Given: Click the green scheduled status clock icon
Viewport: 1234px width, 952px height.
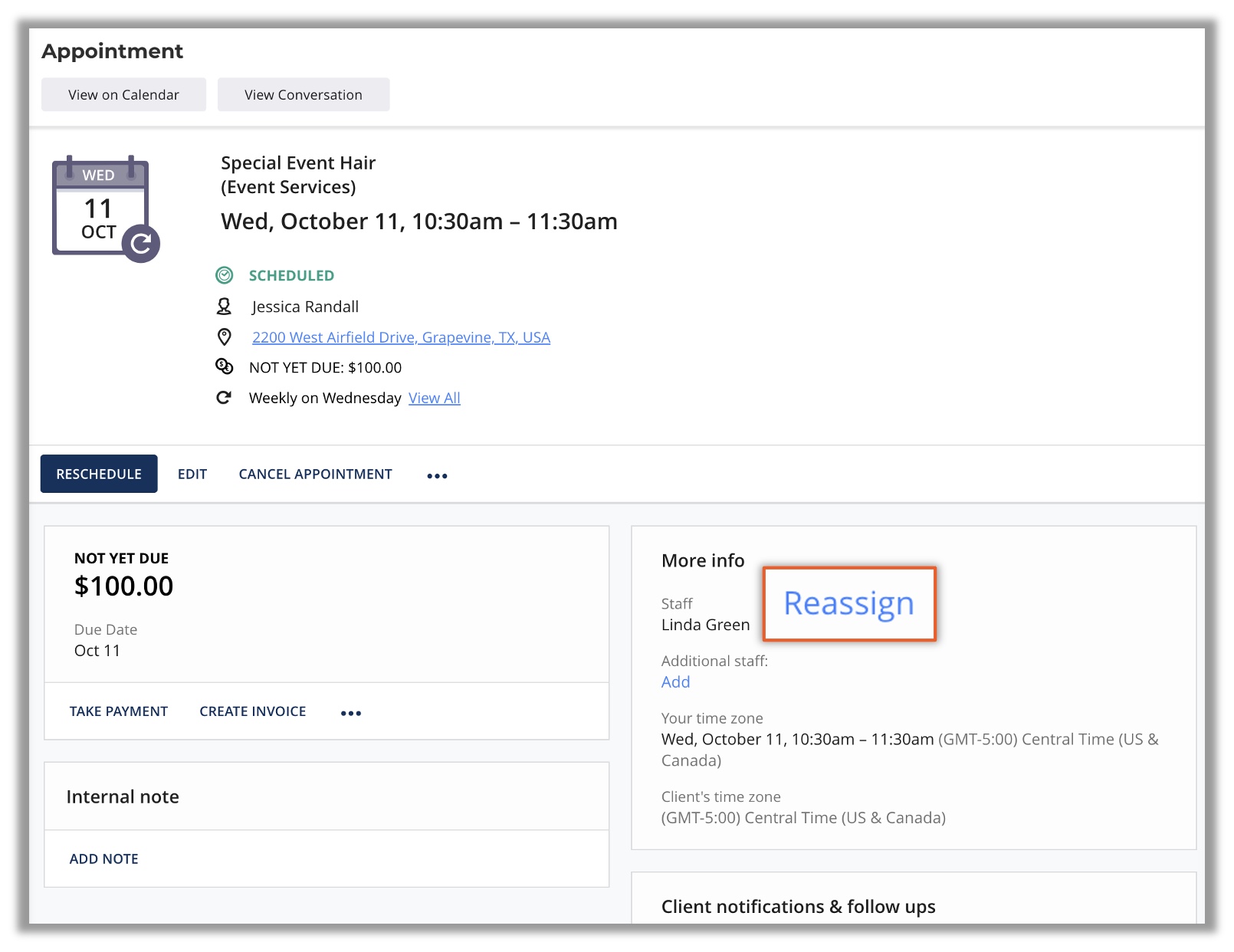Looking at the screenshot, I should pyautogui.click(x=224, y=275).
